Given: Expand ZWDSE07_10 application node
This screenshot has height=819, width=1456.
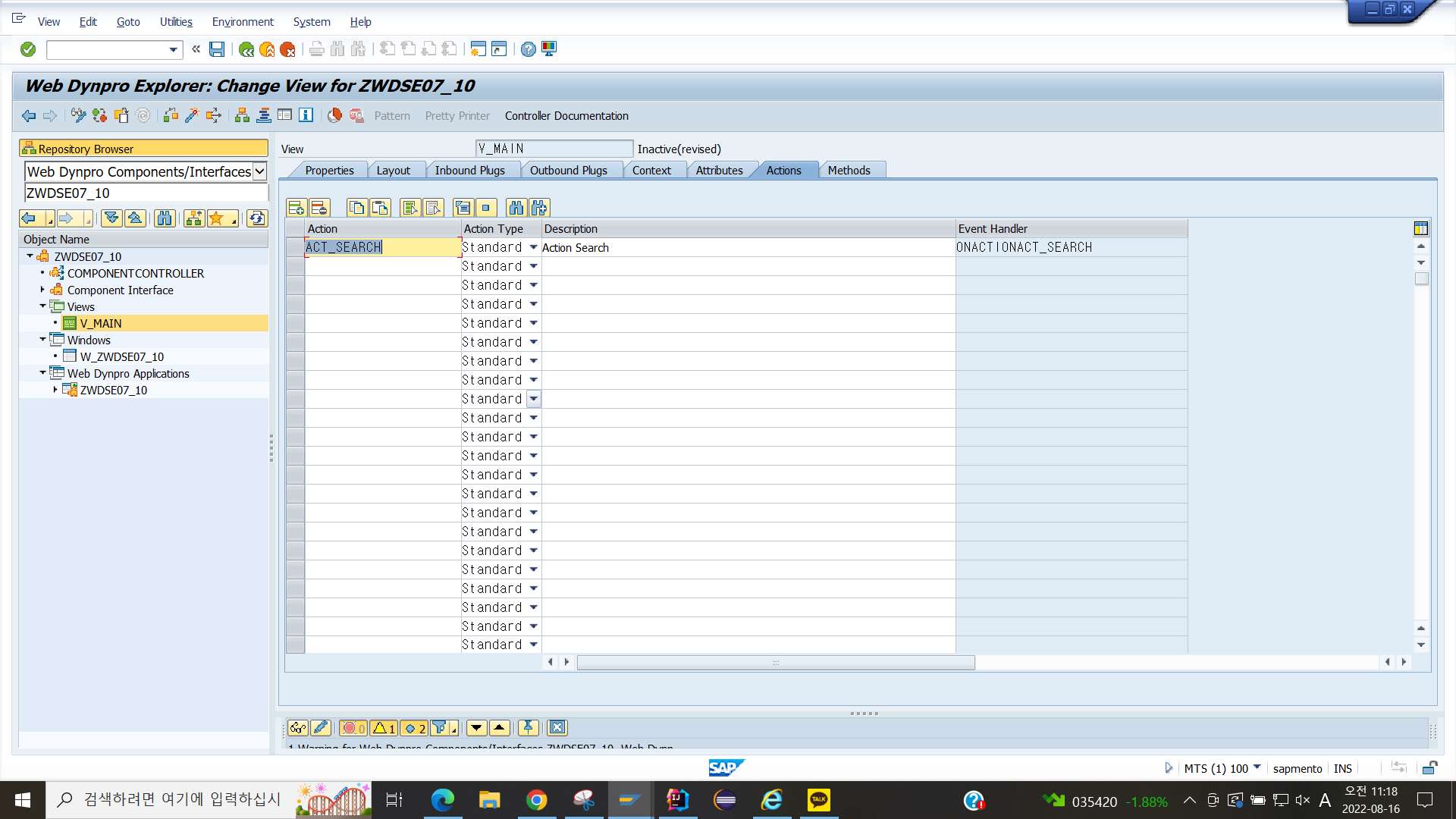Looking at the screenshot, I should (x=55, y=389).
